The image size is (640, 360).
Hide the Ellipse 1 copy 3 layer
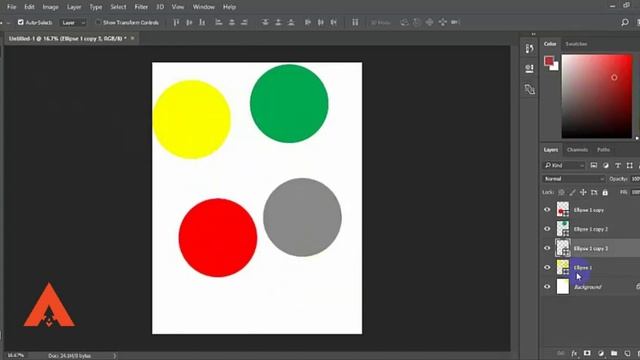[x=547, y=248]
